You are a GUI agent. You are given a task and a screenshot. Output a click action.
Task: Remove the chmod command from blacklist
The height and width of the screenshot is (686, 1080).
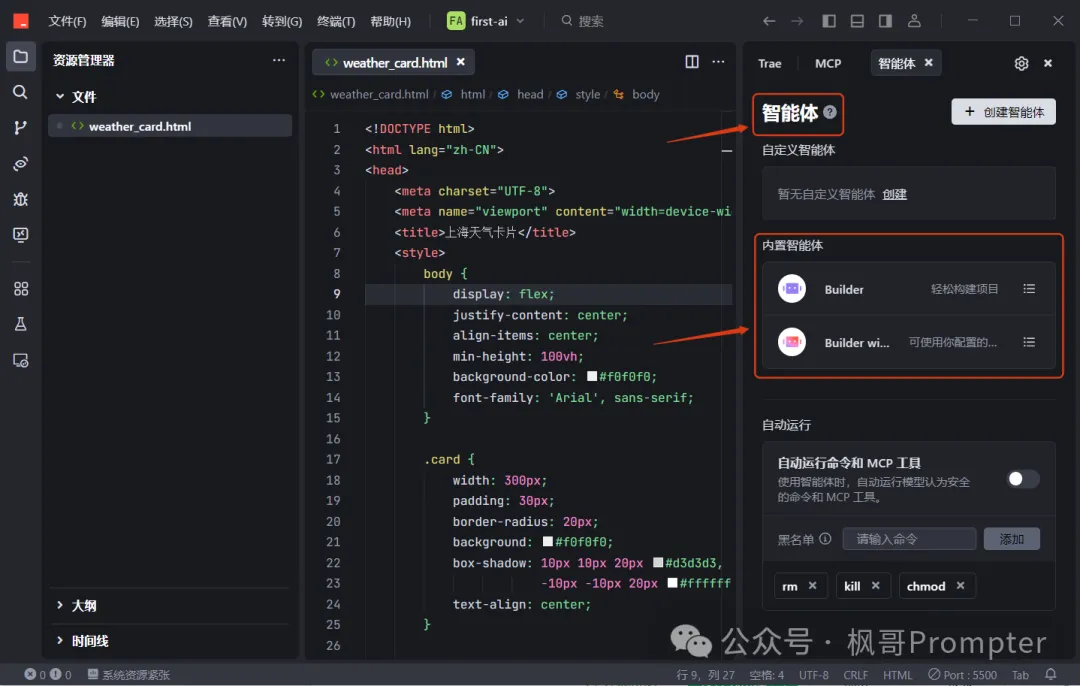pos(960,586)
